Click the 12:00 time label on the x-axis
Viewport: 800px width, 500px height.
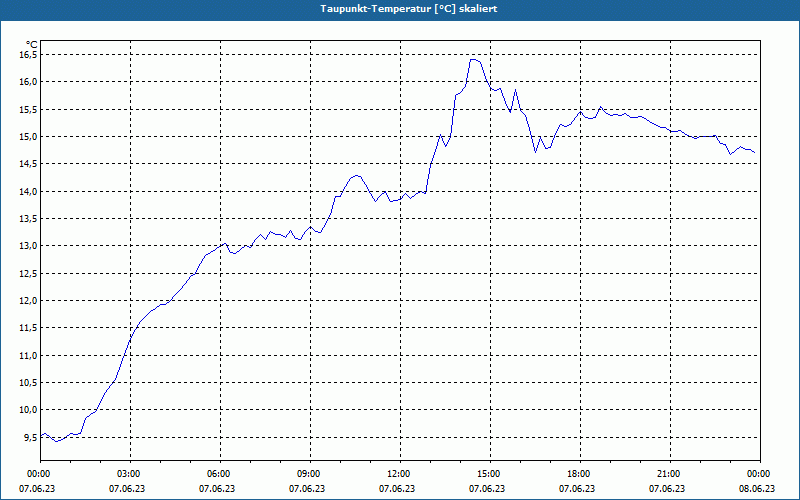coord(400,473)
